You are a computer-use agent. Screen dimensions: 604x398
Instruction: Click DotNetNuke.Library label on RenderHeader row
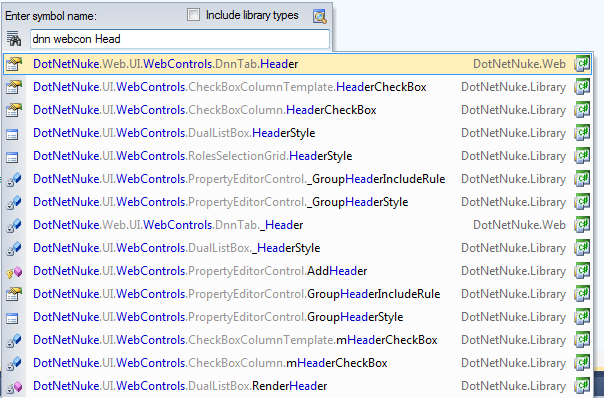point(513,386)
